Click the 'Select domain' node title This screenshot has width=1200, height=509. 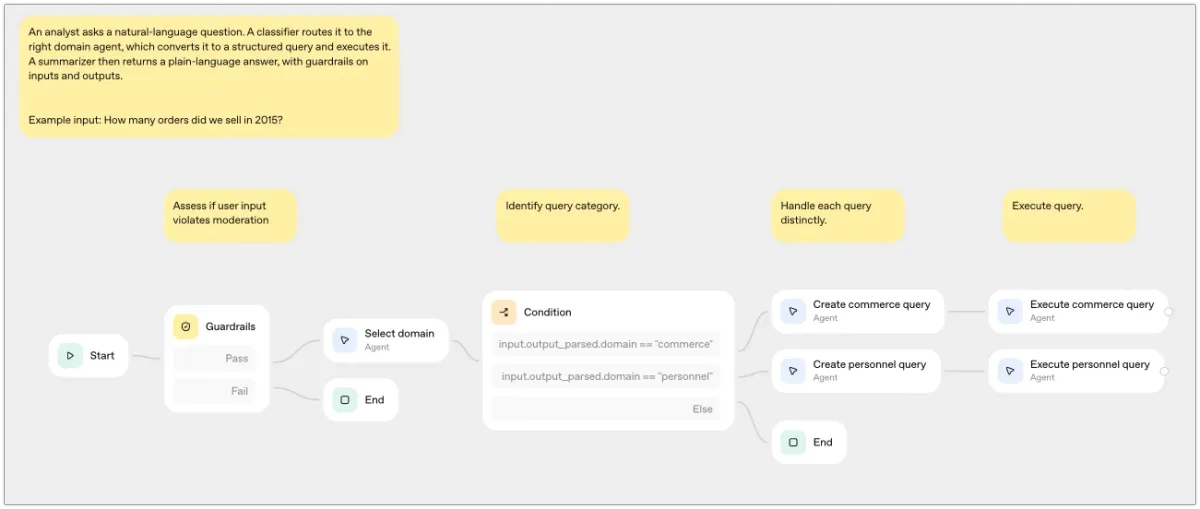pos(400,334)
